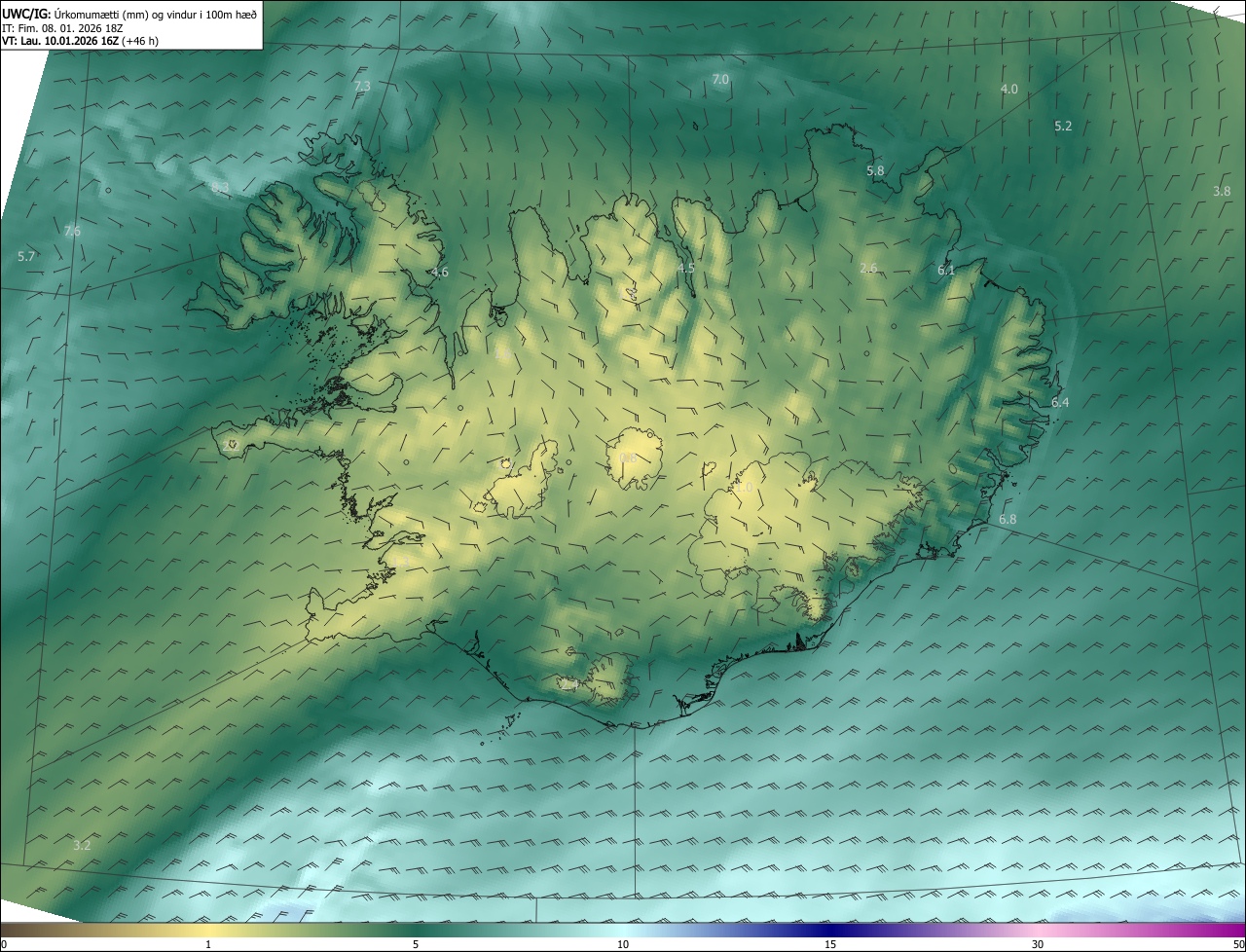
Task: Pick the 50 value at the color bar end
Action: click(1237, 944)
